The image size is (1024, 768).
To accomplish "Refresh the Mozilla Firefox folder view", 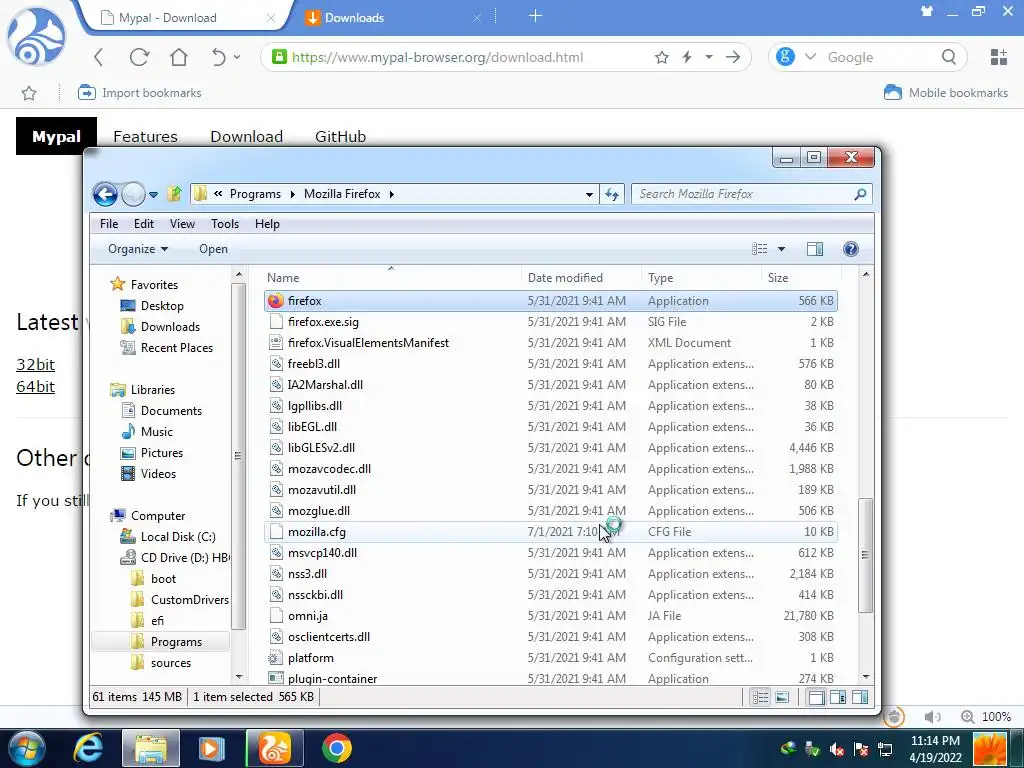I will point(612,194).
